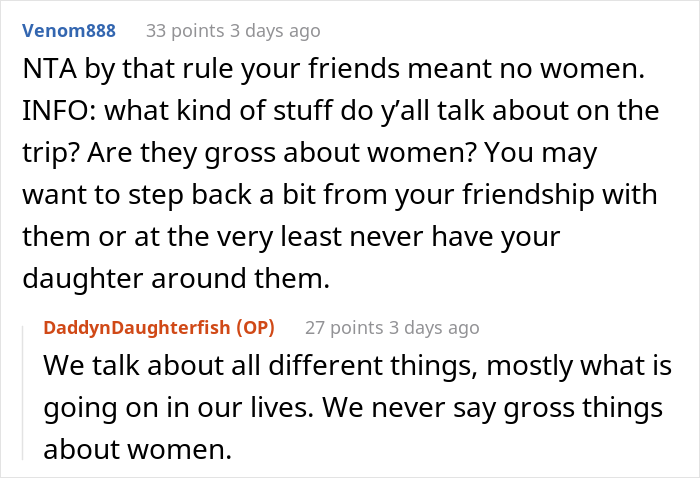
Task: Click the word NTA in the comment
Action: pos(46,72)
